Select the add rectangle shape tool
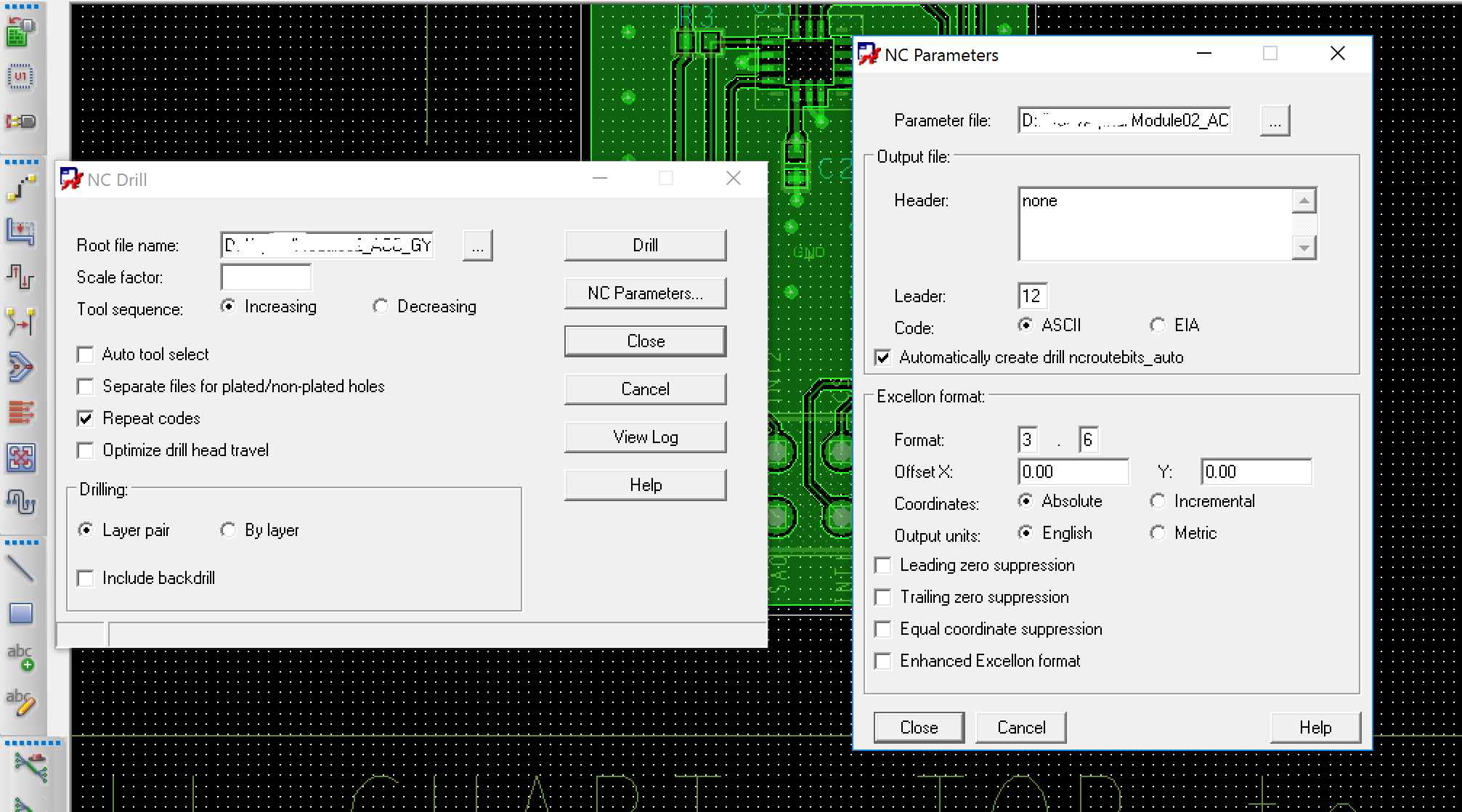 (20, 614)
